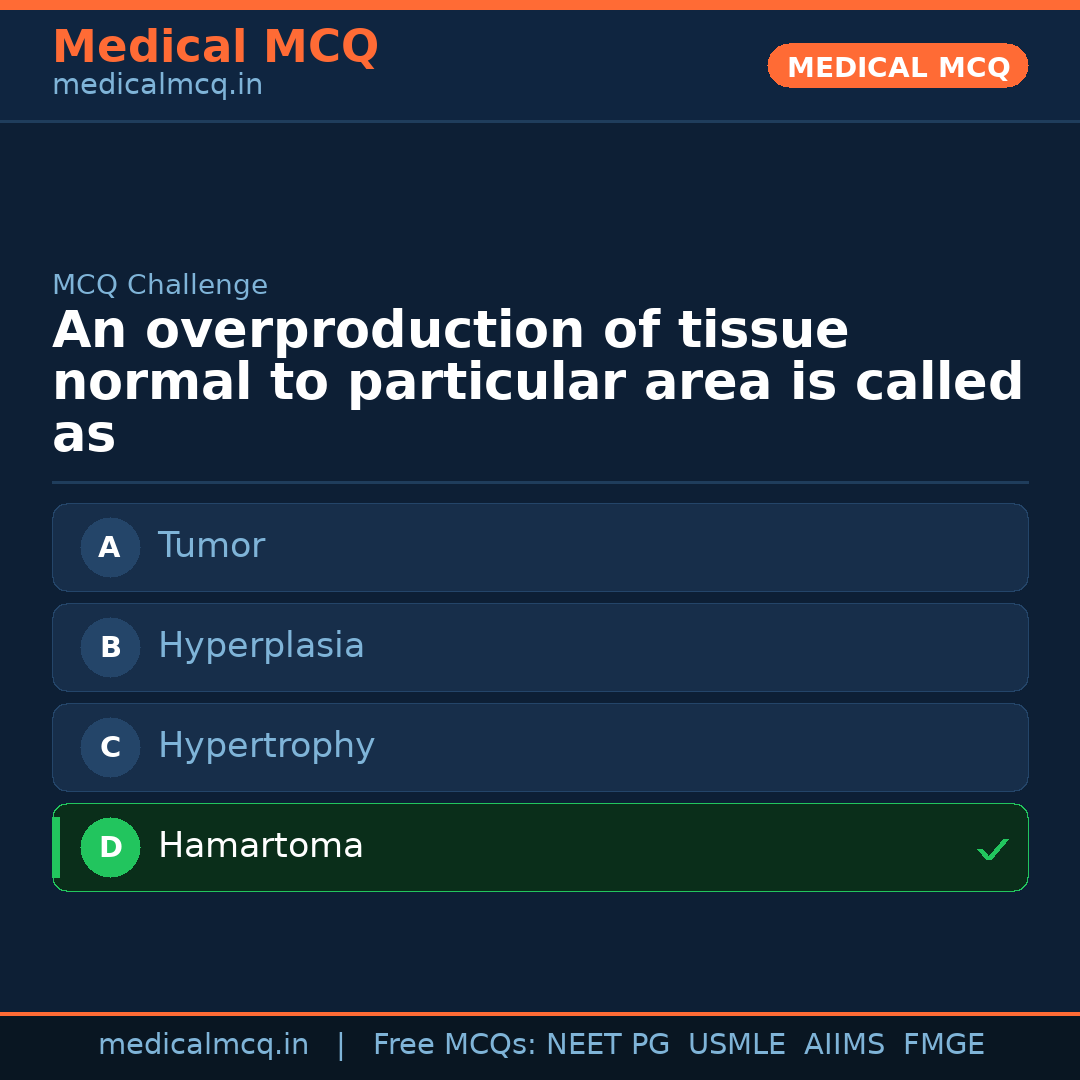1080x1080 pixels.
Task: Select the circular C badge icon
Action: pyautogui.click(x=110, y=747)
